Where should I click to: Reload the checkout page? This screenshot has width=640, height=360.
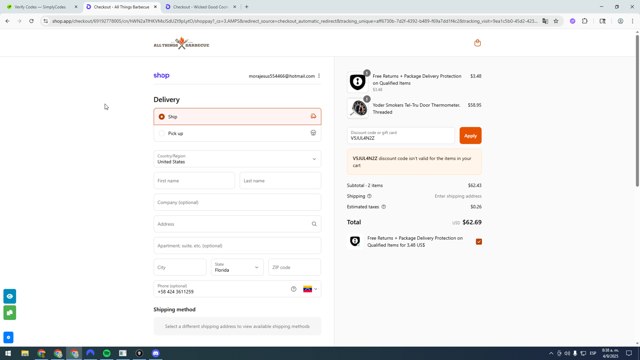click(x=31, y=21)
